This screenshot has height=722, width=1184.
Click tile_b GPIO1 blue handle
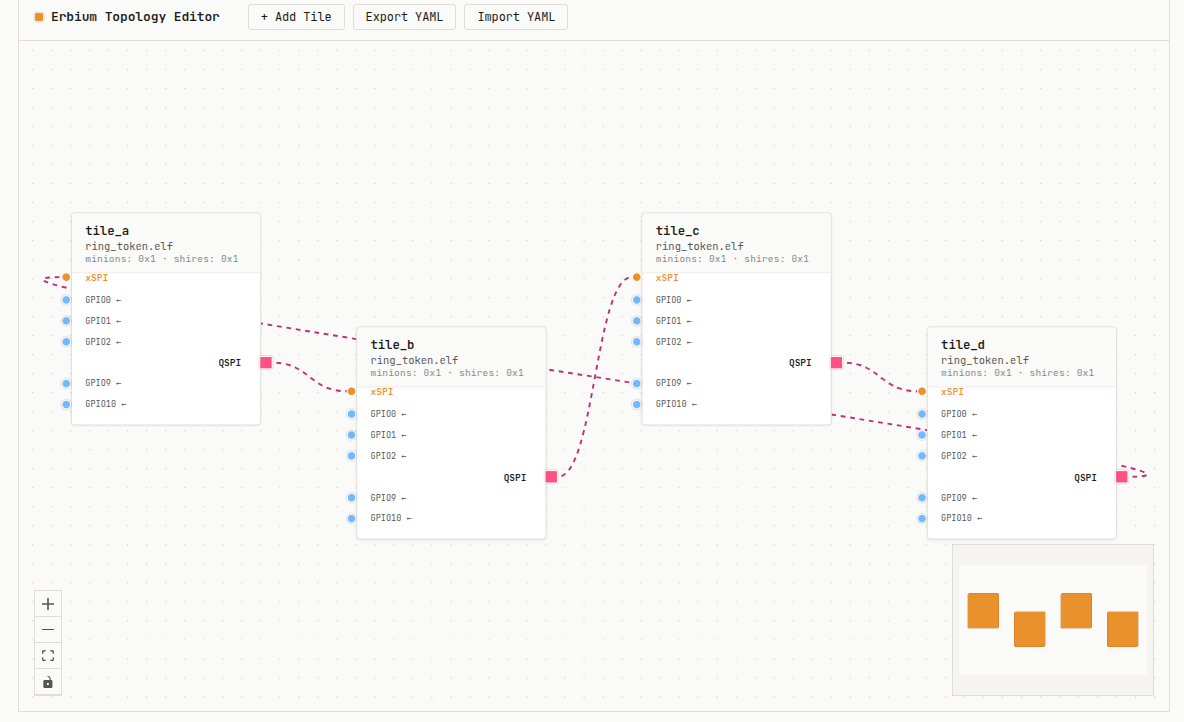[351, 435]
